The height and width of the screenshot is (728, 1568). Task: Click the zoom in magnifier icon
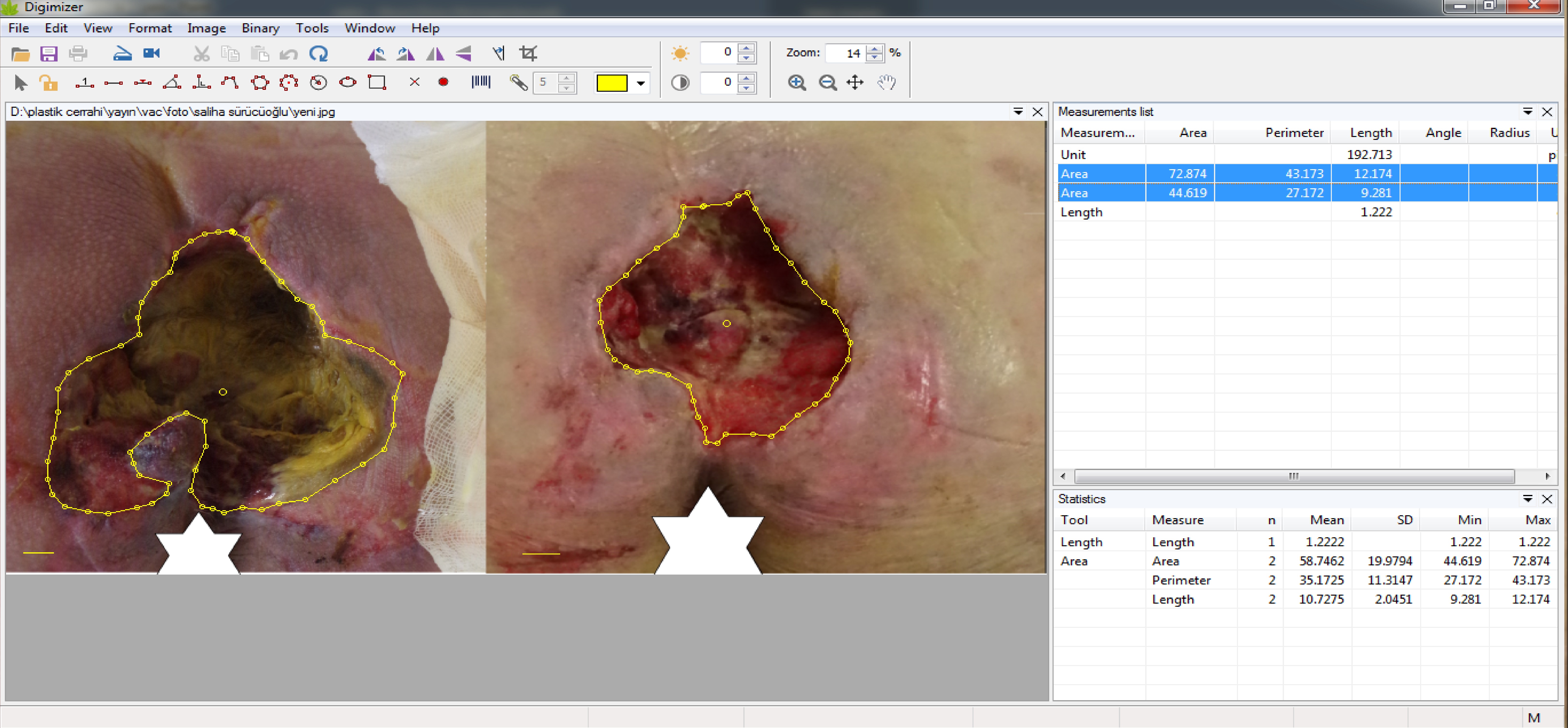point(797,83)
